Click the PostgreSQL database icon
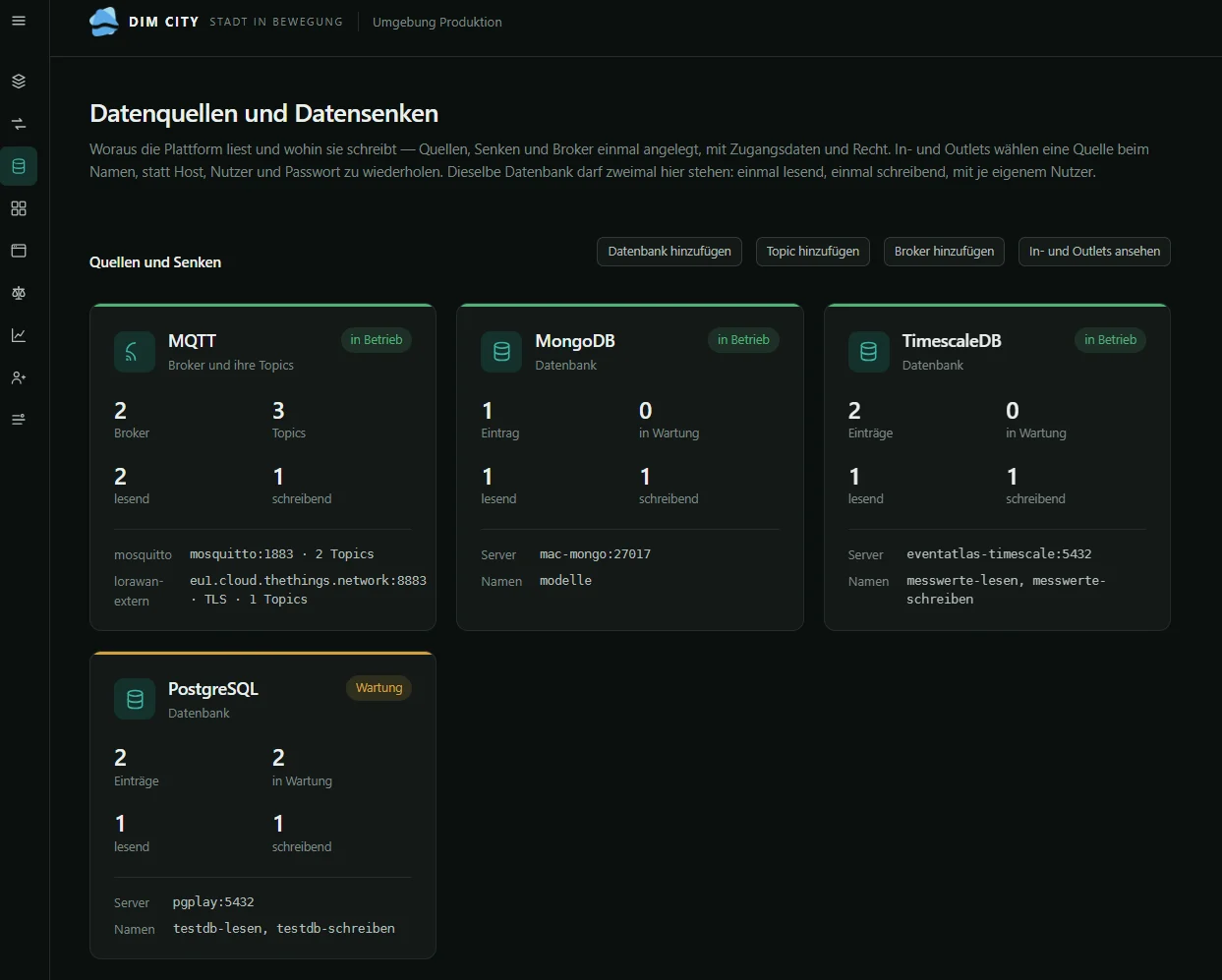Viewport: 1222px width, 980px height. coord(135,700)
